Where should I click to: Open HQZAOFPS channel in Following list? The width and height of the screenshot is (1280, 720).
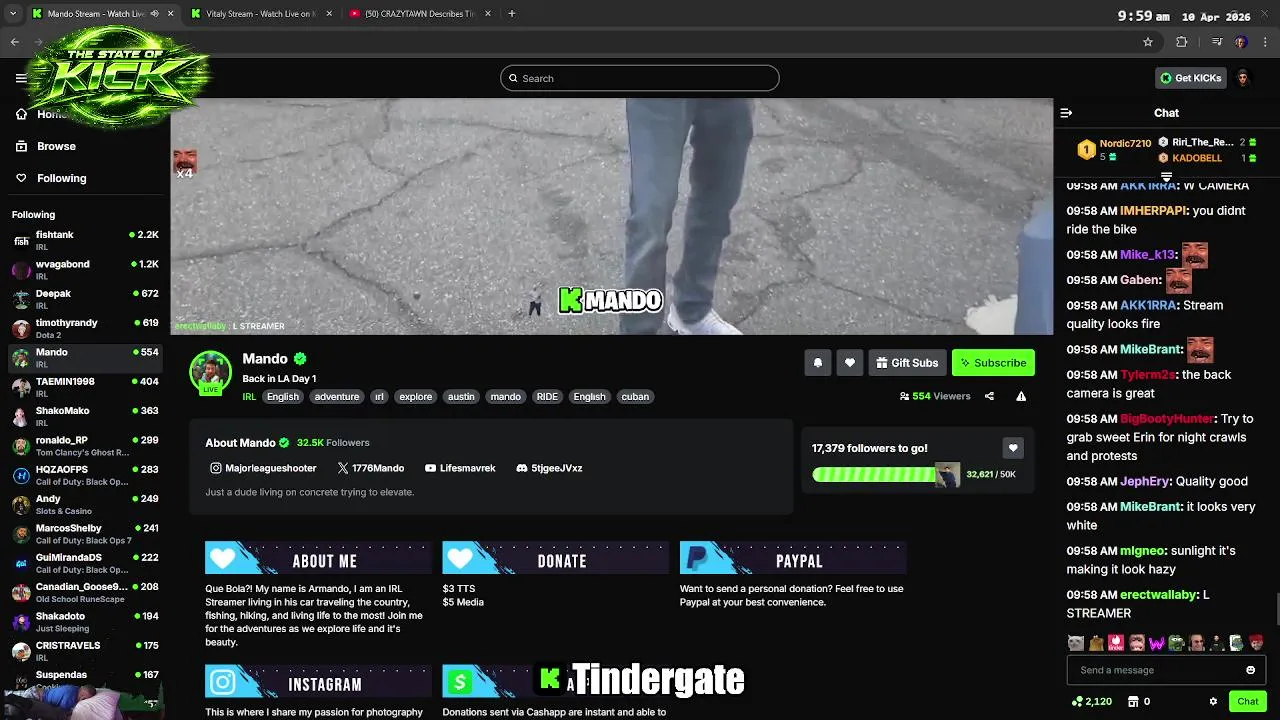(x=85, y=474)
